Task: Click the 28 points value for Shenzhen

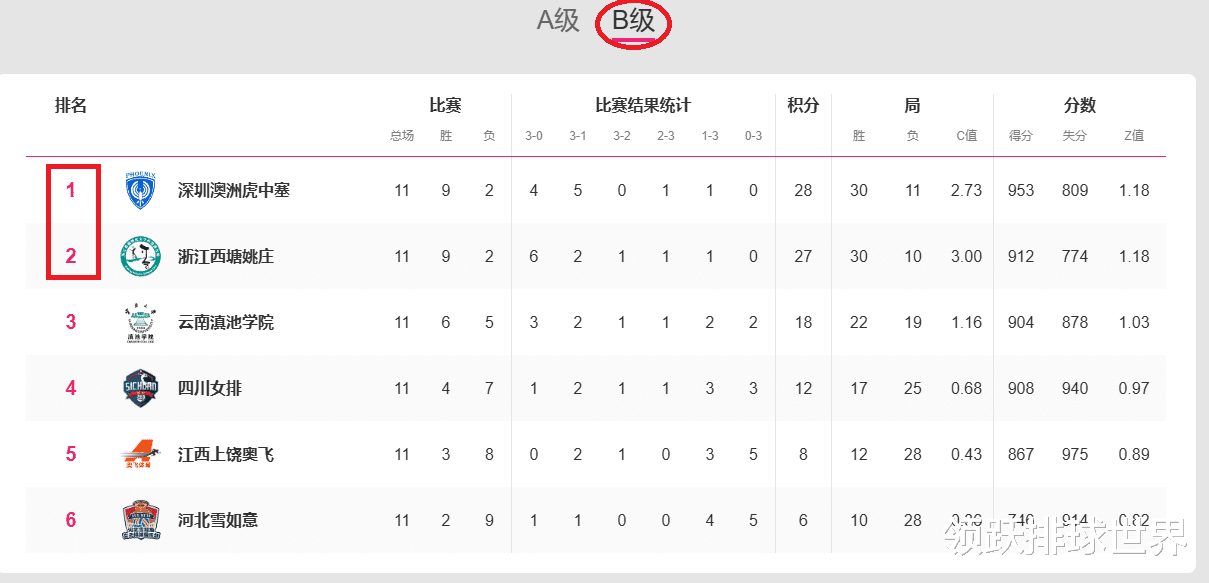Action: pos(803,190)
